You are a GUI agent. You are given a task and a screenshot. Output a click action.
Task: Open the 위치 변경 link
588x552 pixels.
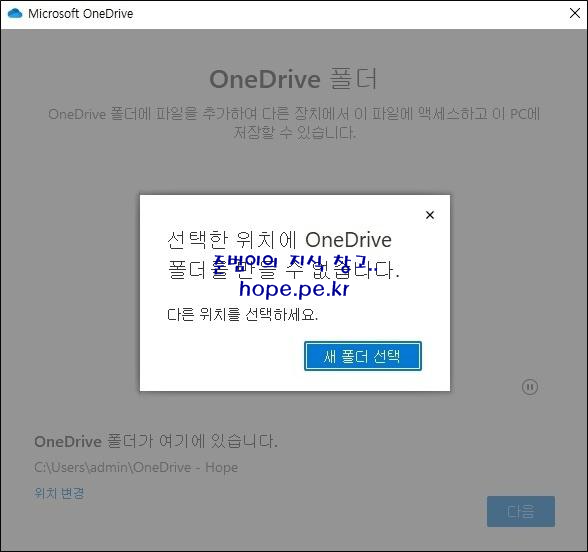pos(59,493)
